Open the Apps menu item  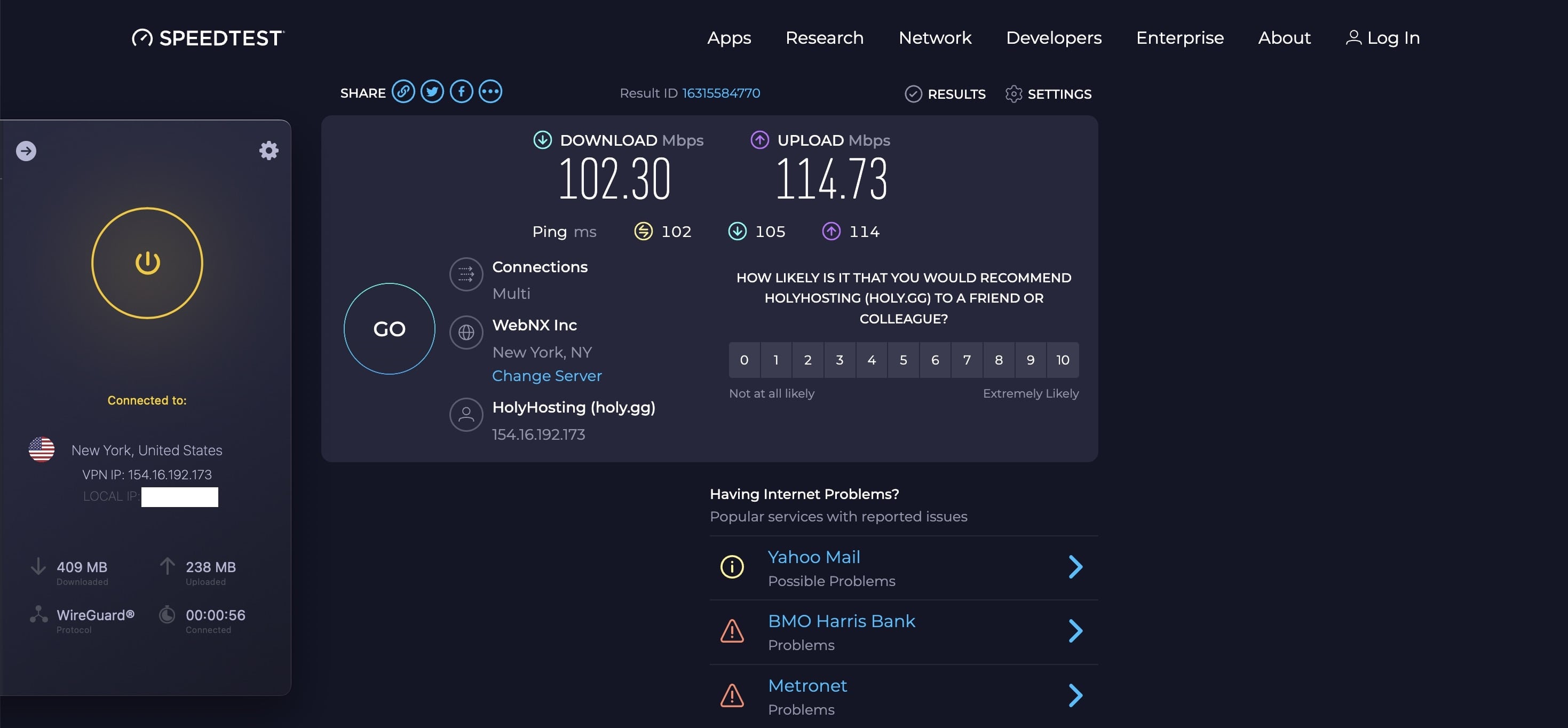tap(728, 38)
